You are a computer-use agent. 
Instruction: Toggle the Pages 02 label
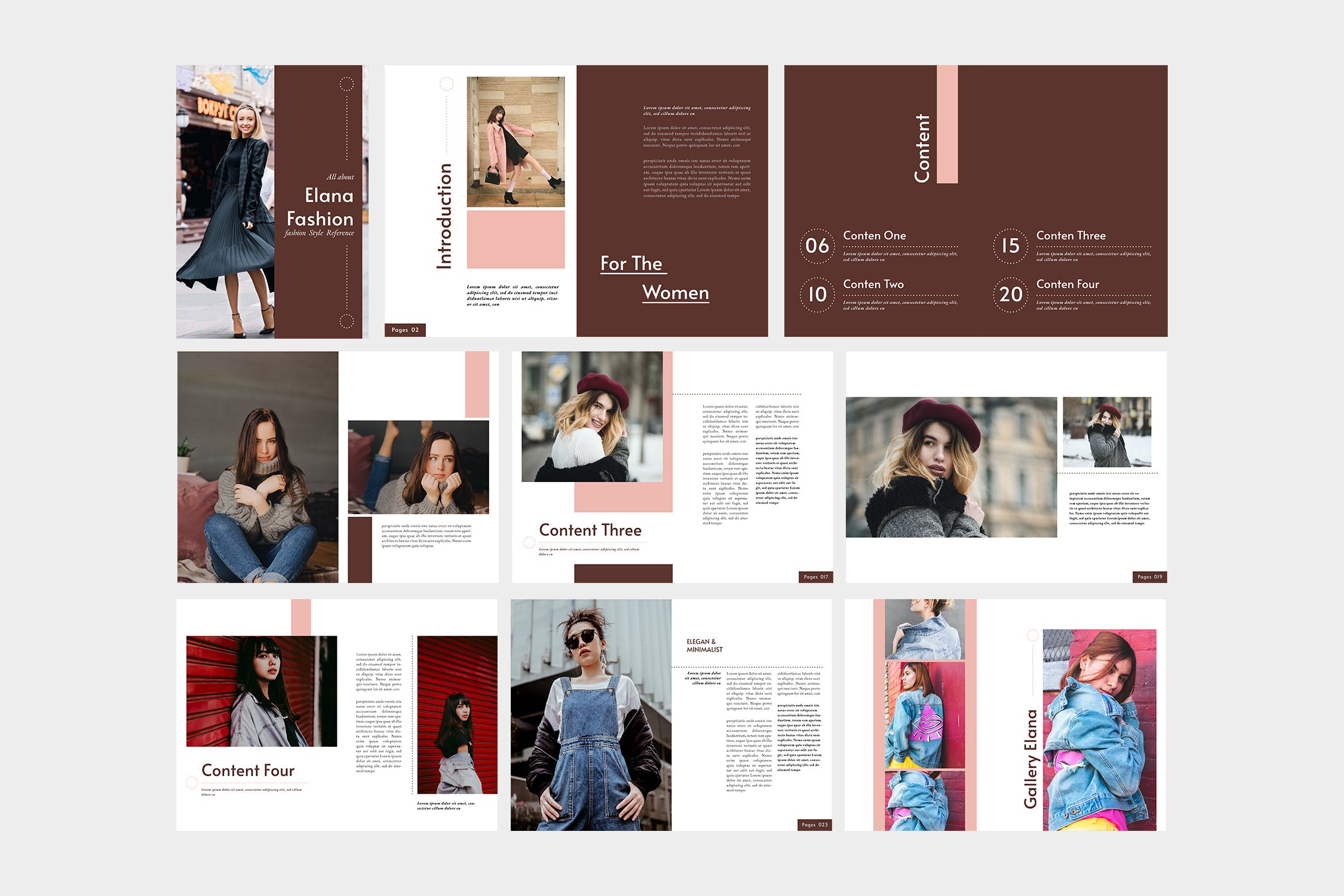[x=407, y=329]
